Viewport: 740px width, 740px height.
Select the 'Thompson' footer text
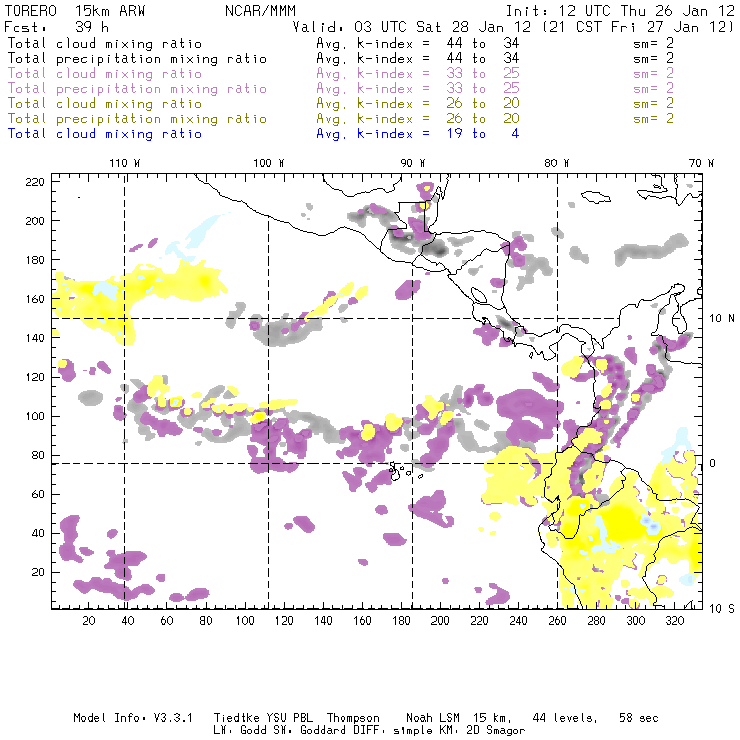[x=353, y=718]
